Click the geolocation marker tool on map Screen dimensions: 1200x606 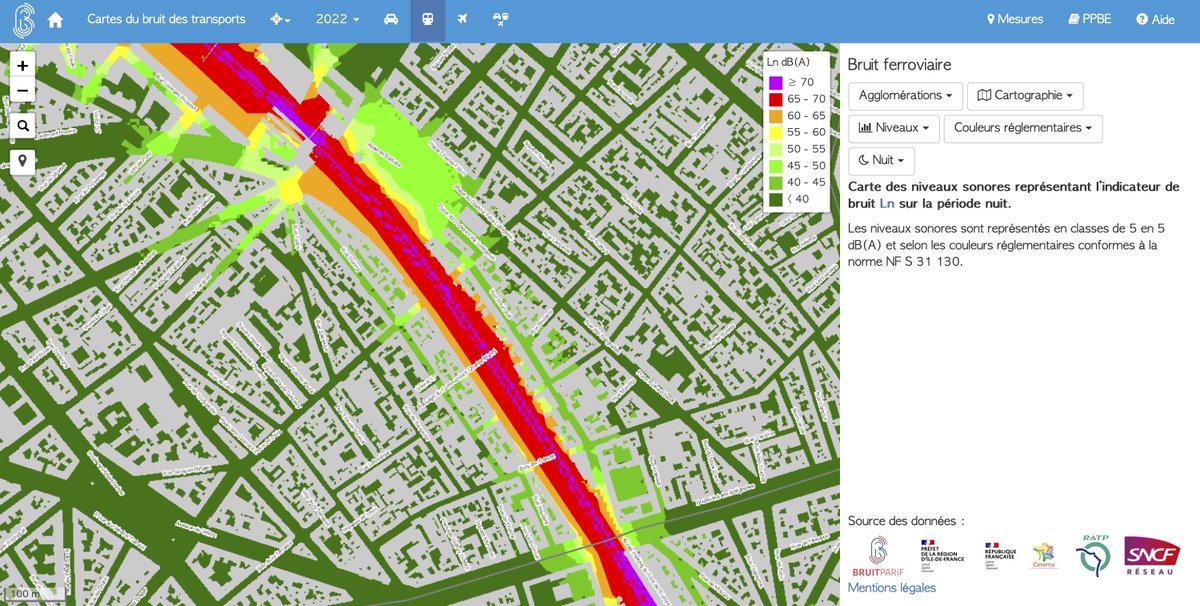pyautogui.click(x=22, y=160)
